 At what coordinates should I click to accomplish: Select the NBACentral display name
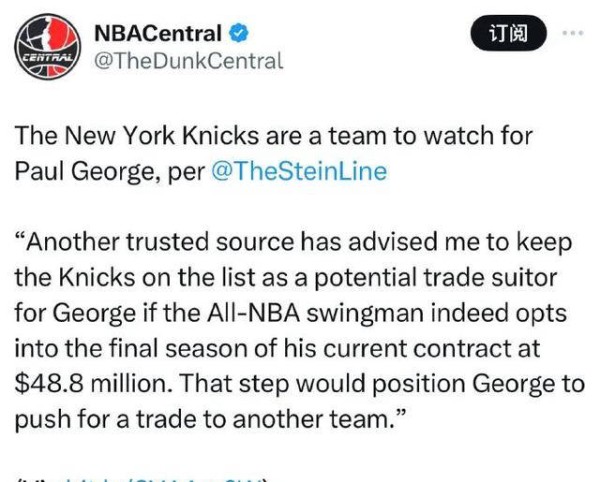coord(157,34)
